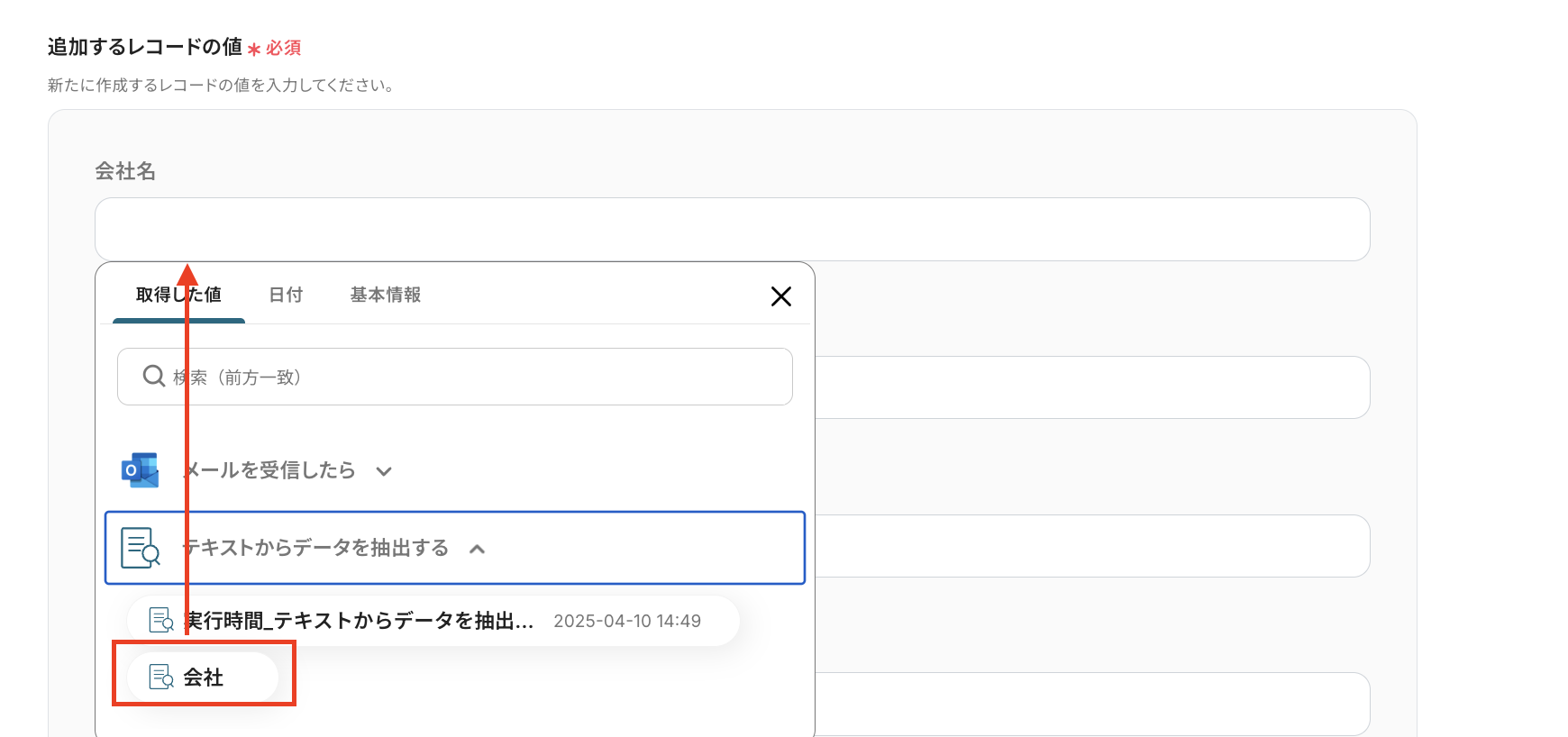Click the メールを受信したら step label
This screenshot has width=1568, height=737.
(x=270, y=470)
